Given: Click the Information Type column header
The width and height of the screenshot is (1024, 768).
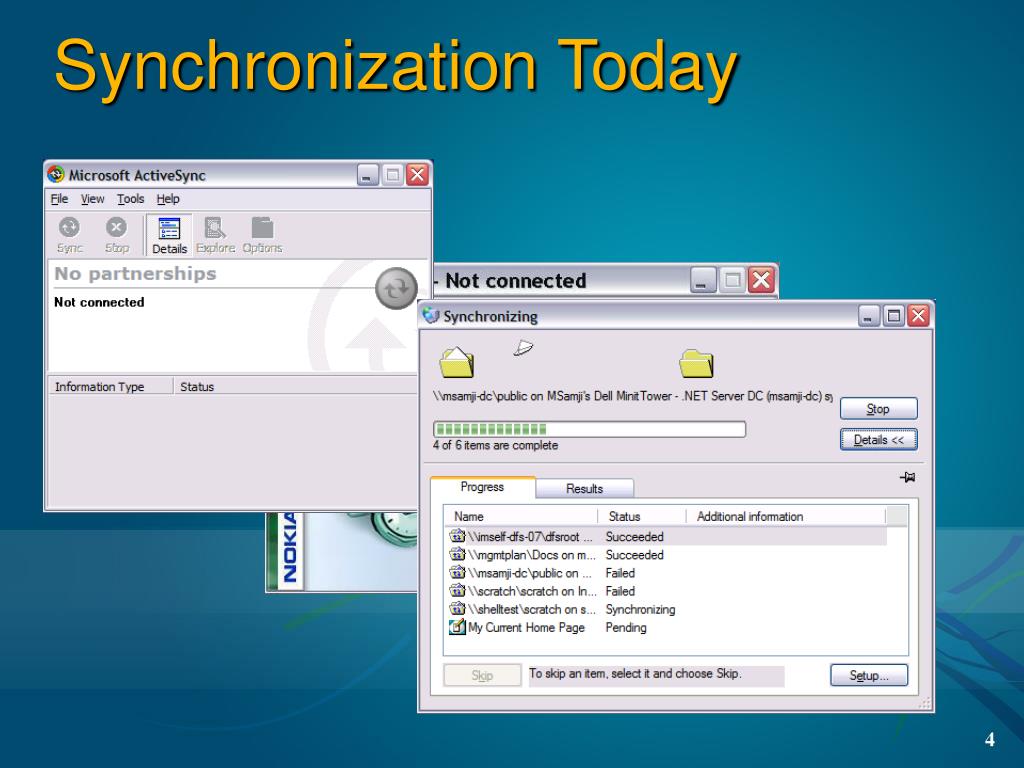Looking at the screenshot, I should 111,387.
